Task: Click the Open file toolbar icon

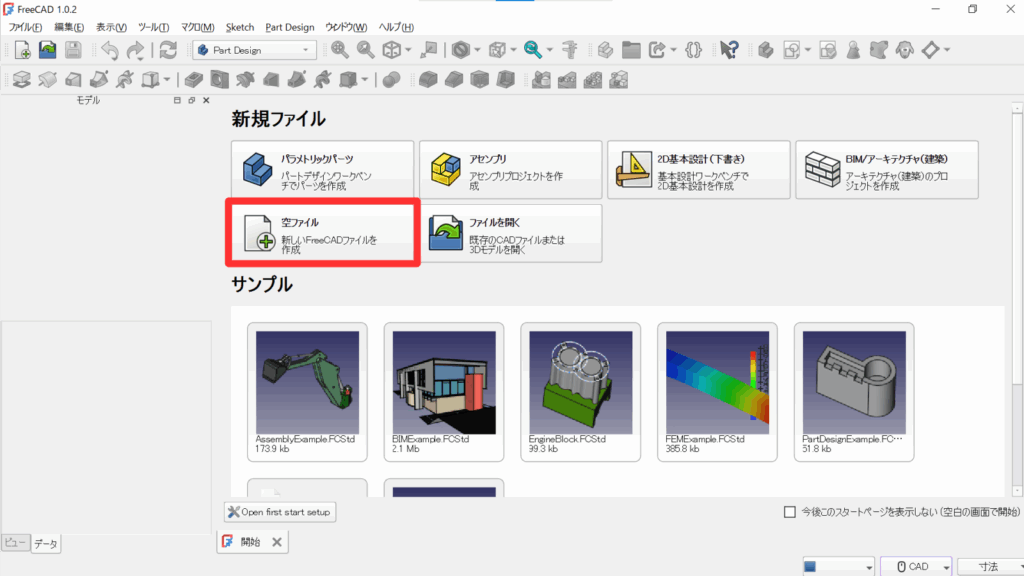Action: click(47, 49)
